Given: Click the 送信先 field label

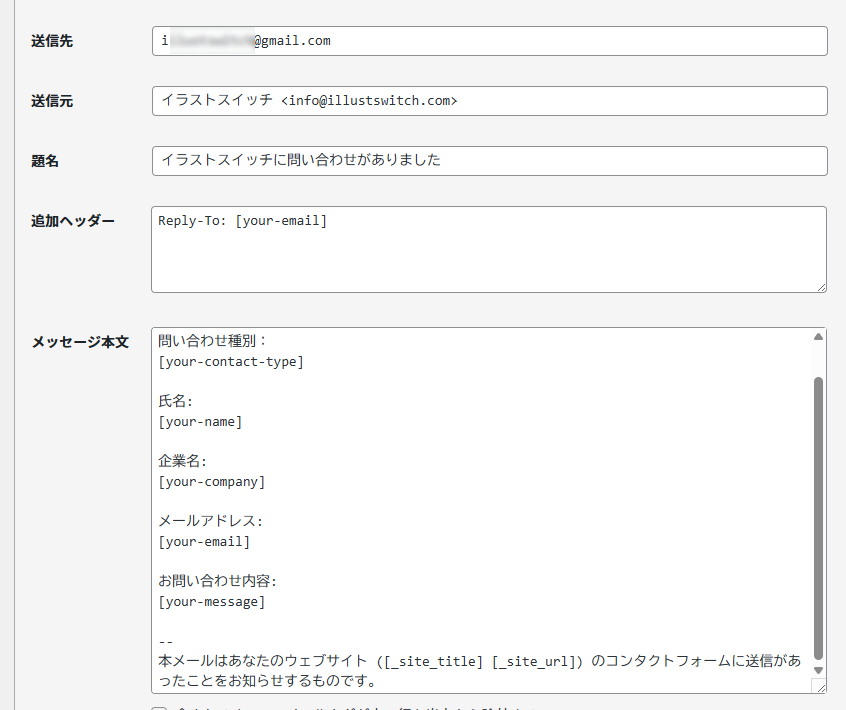Looking at the screenshot, I should tap(52, 41).
